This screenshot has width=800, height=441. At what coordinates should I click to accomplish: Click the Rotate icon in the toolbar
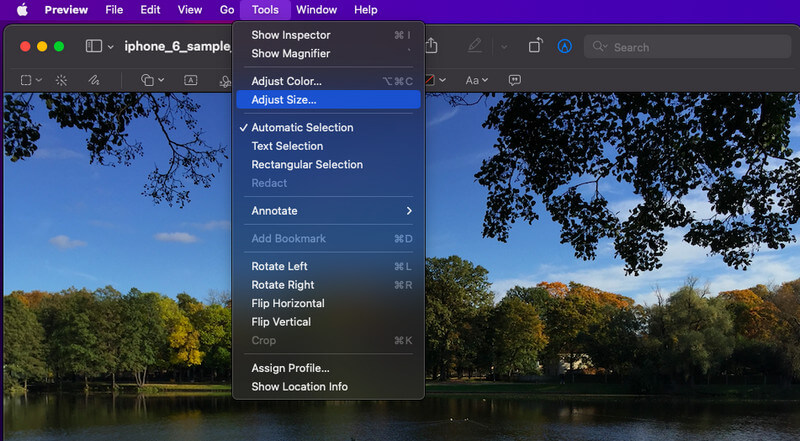(x=535, y=46)
